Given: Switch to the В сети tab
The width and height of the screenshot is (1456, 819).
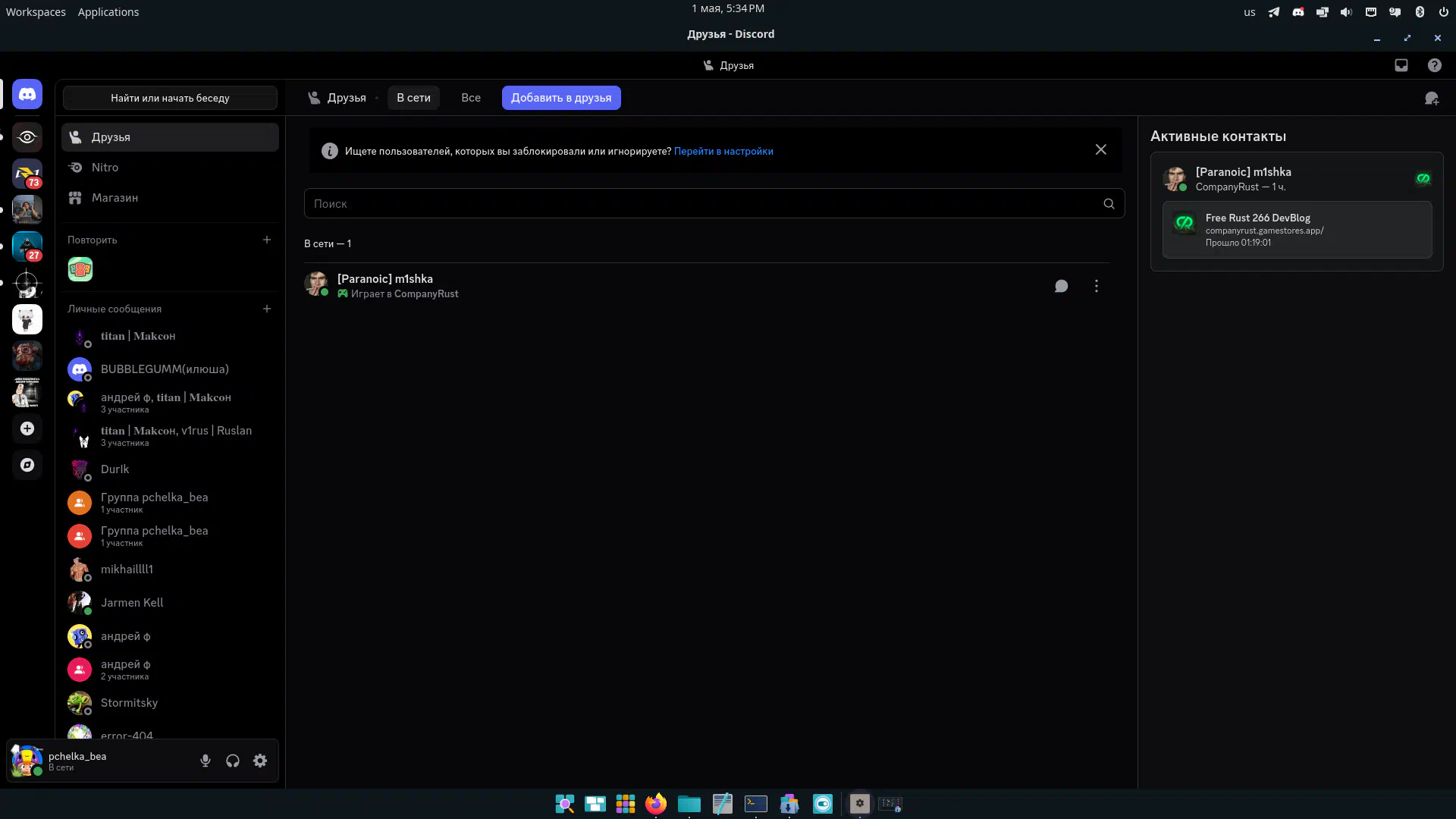Looking at the screenshot, I should tap(413, 98).
